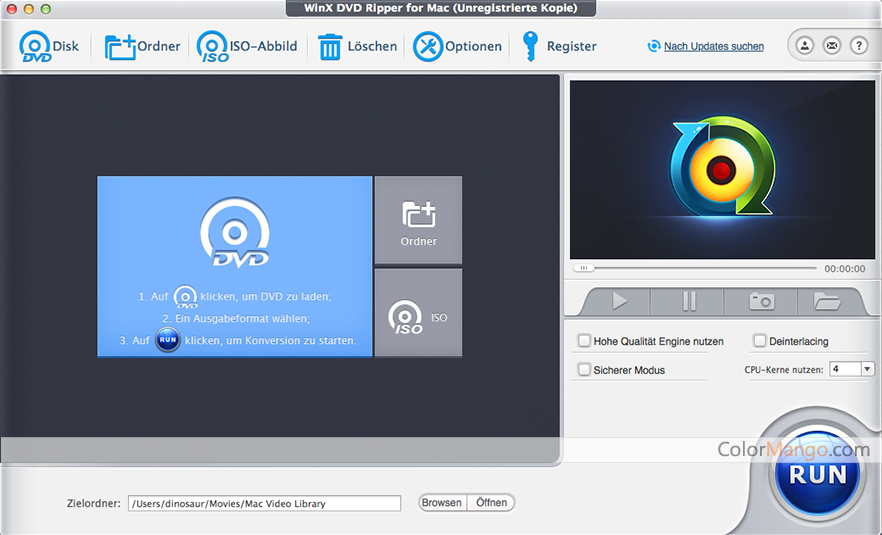Click the Öffnen button
This screenshot has height=535, width=882.
click(491, 502)
